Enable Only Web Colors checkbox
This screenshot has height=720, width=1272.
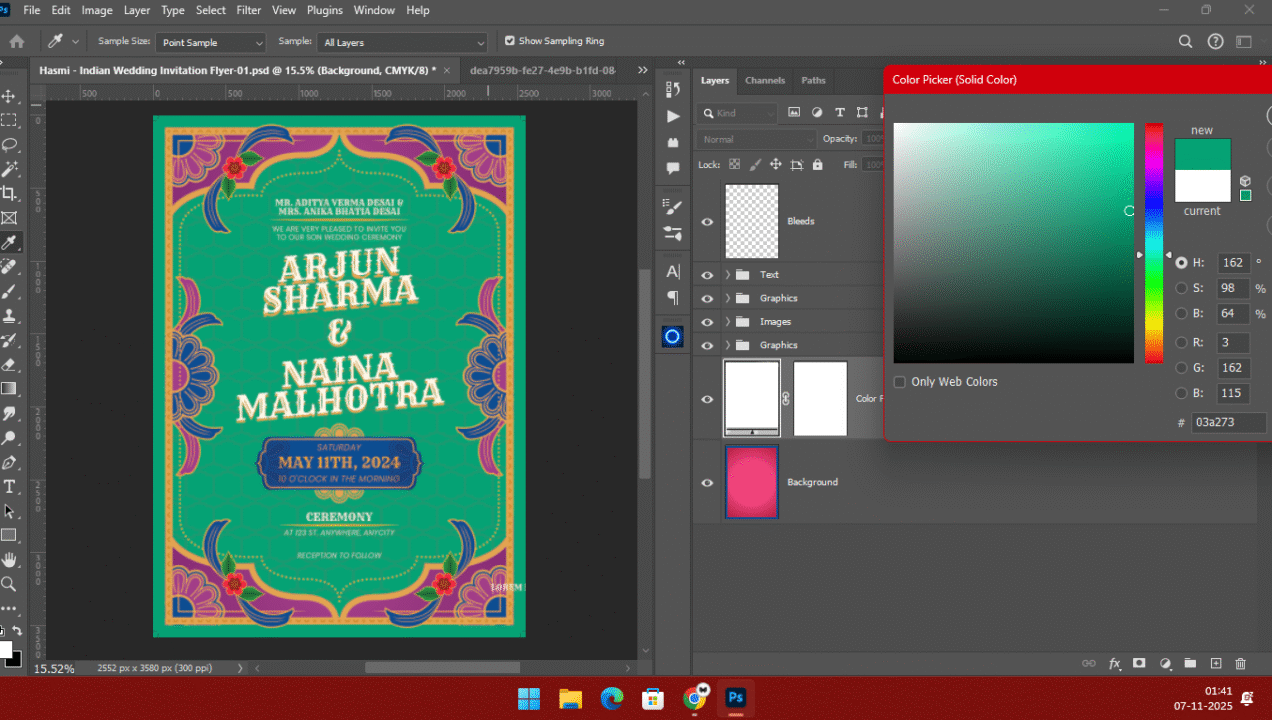pyautogui.click(x=900, y=382)
